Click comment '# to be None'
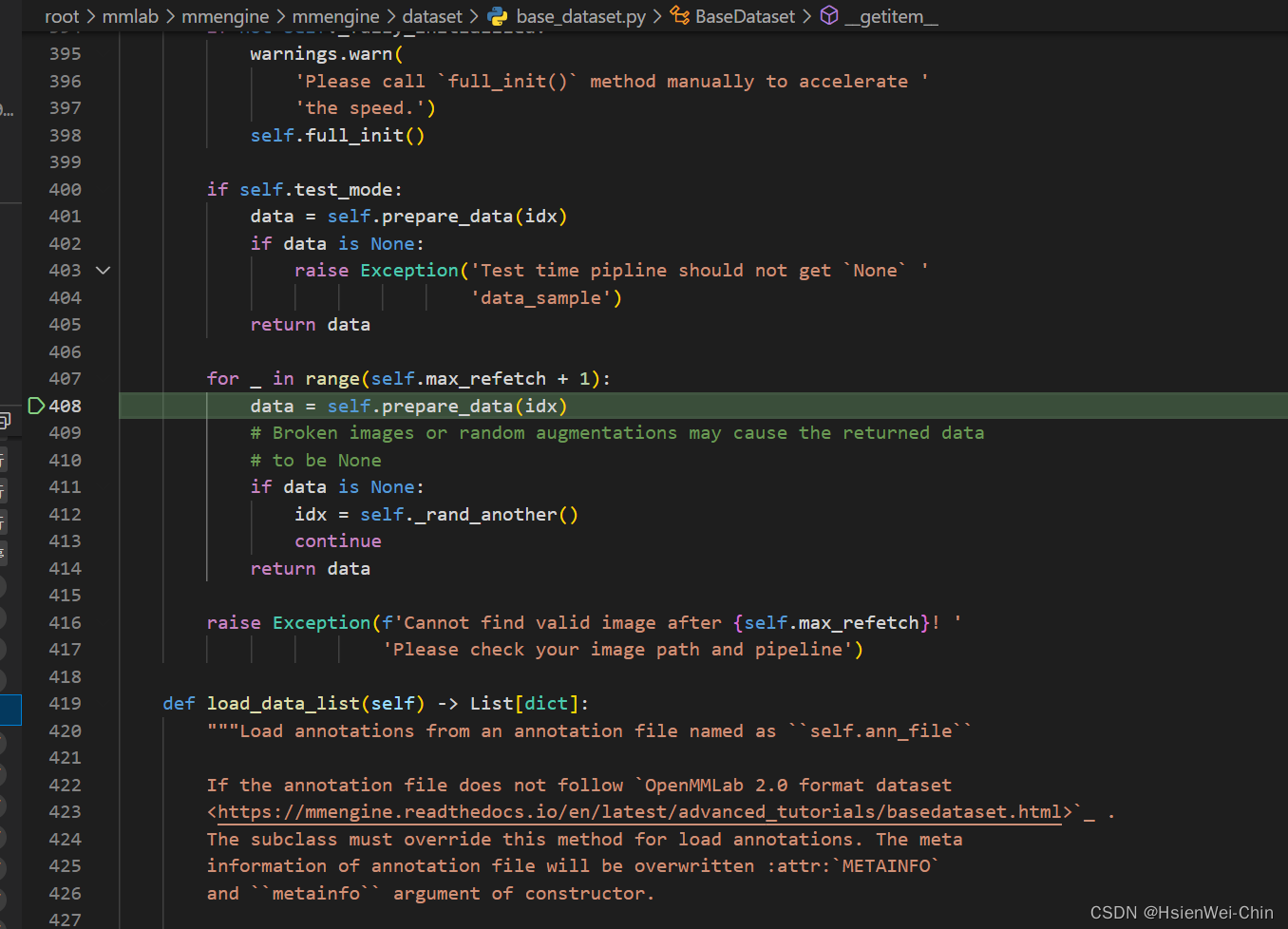The height and width of the screenshot is (929, 1288). [x=316, y=461]
